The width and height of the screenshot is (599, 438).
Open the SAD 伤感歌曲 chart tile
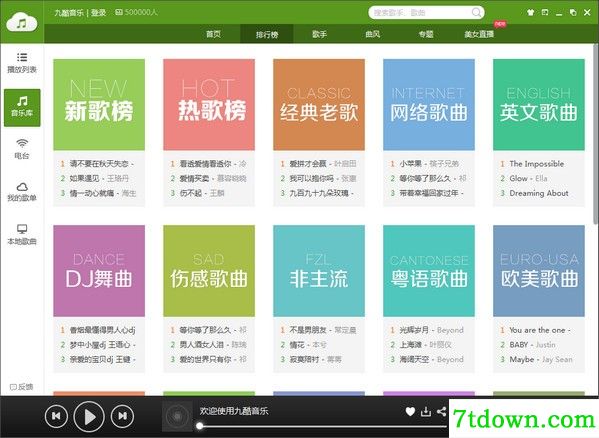tap(209, 271)
